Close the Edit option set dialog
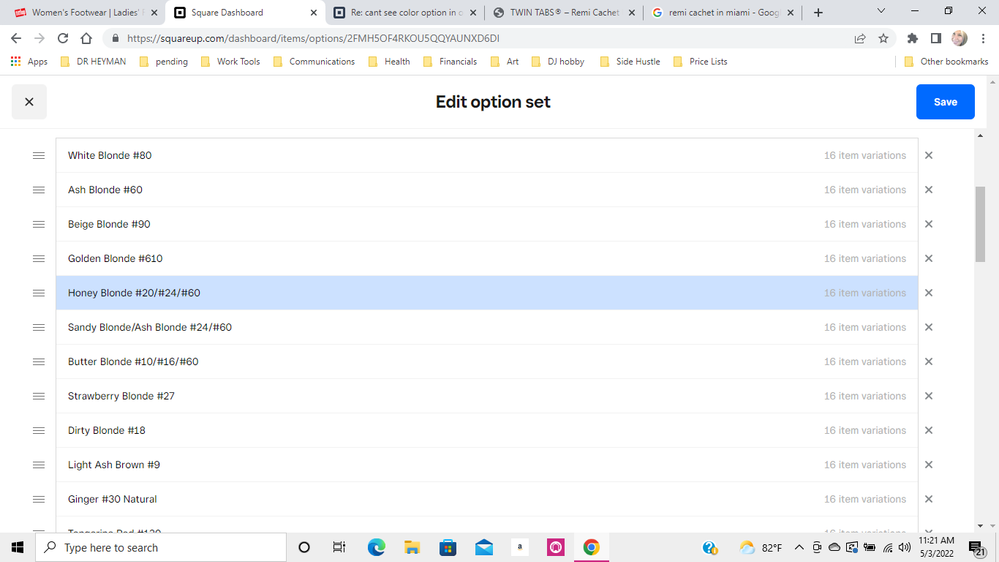 29,102
